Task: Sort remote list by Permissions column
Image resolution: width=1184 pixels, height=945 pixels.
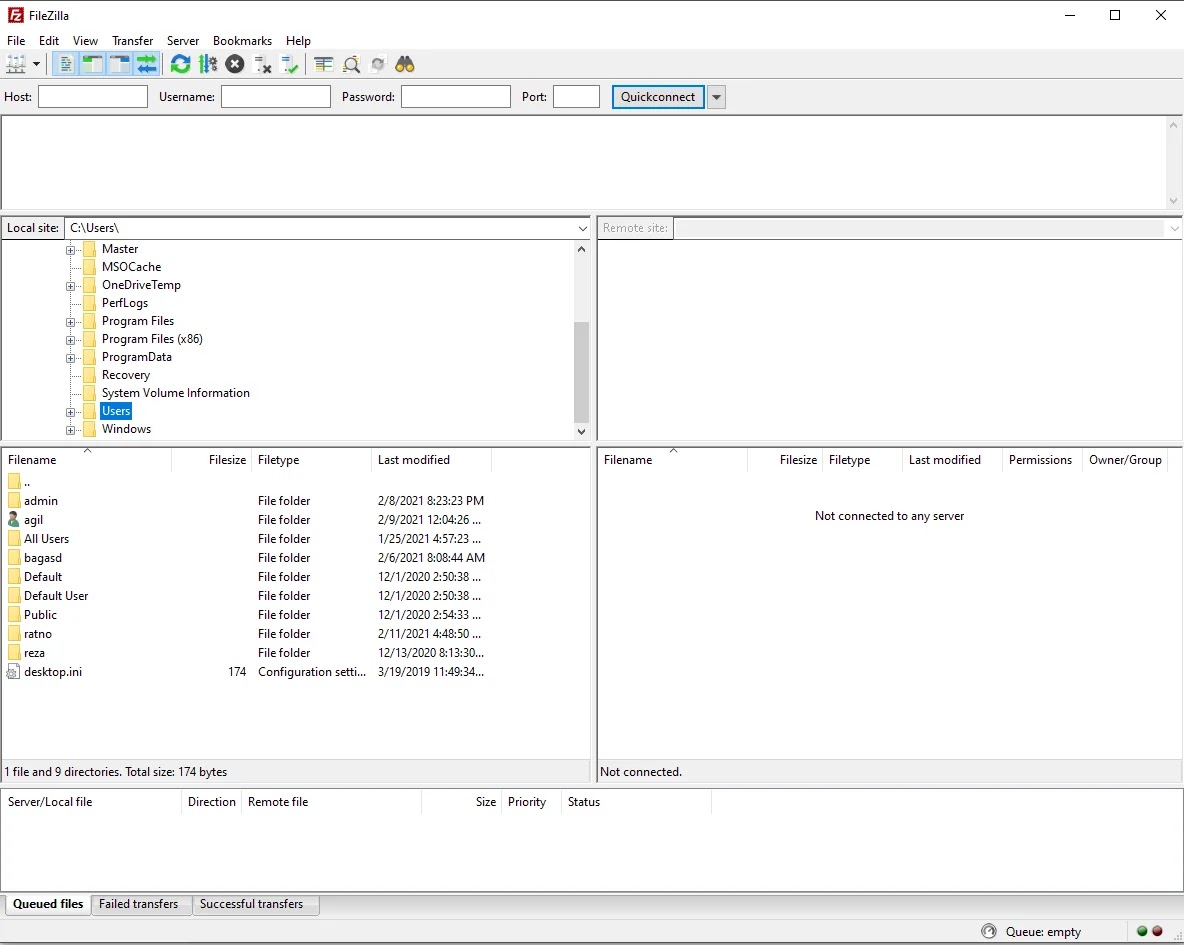Action: click(x=1041, y=460)
